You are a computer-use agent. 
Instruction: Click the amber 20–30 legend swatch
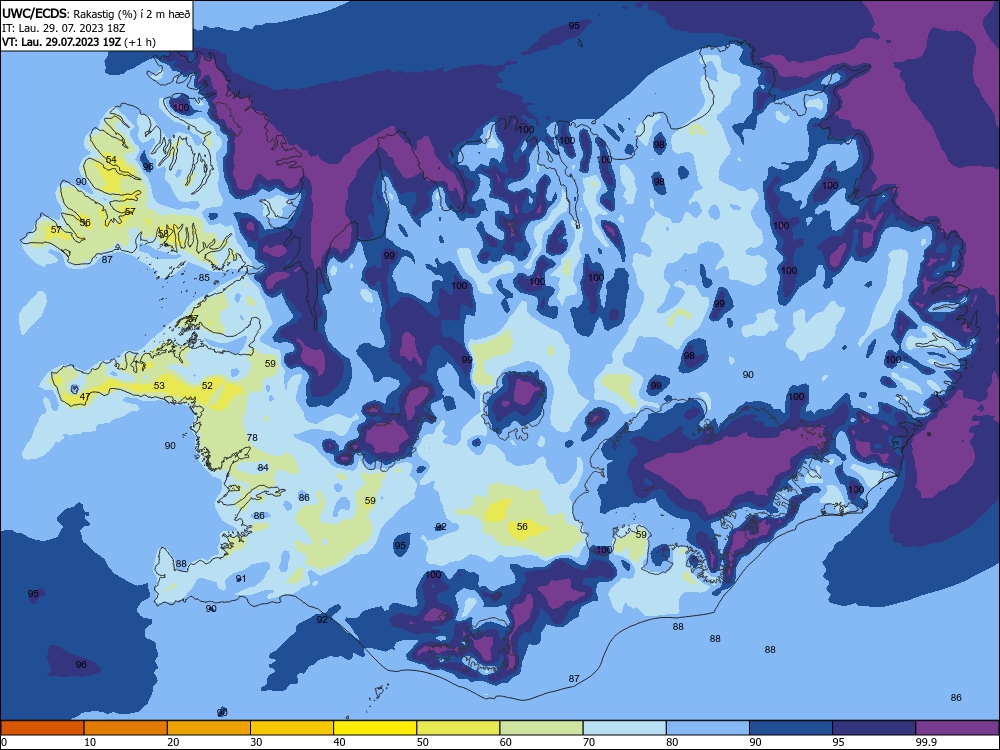(x=209, y=728)
